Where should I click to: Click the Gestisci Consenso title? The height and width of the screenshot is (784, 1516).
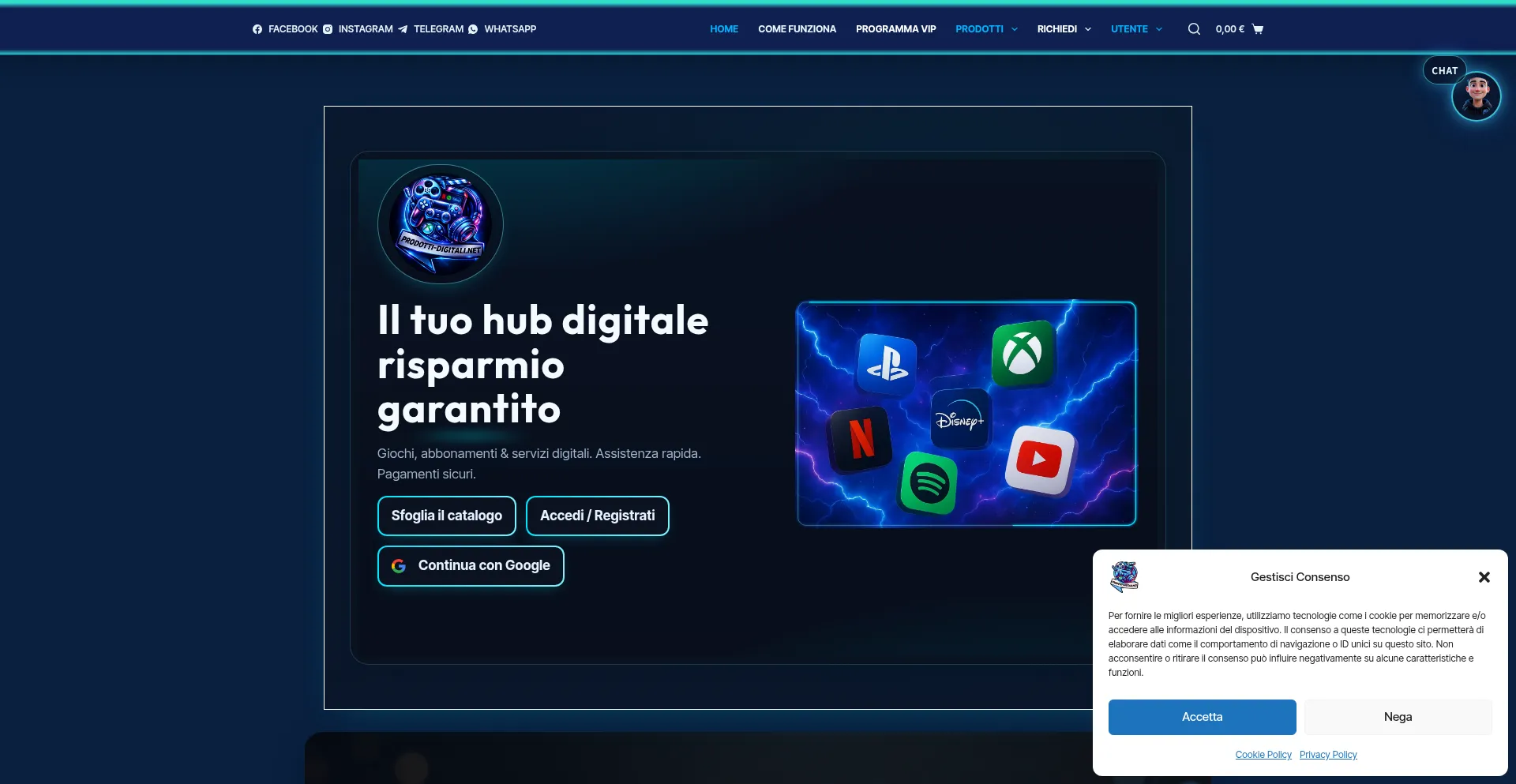click(x=1300, y=577)
